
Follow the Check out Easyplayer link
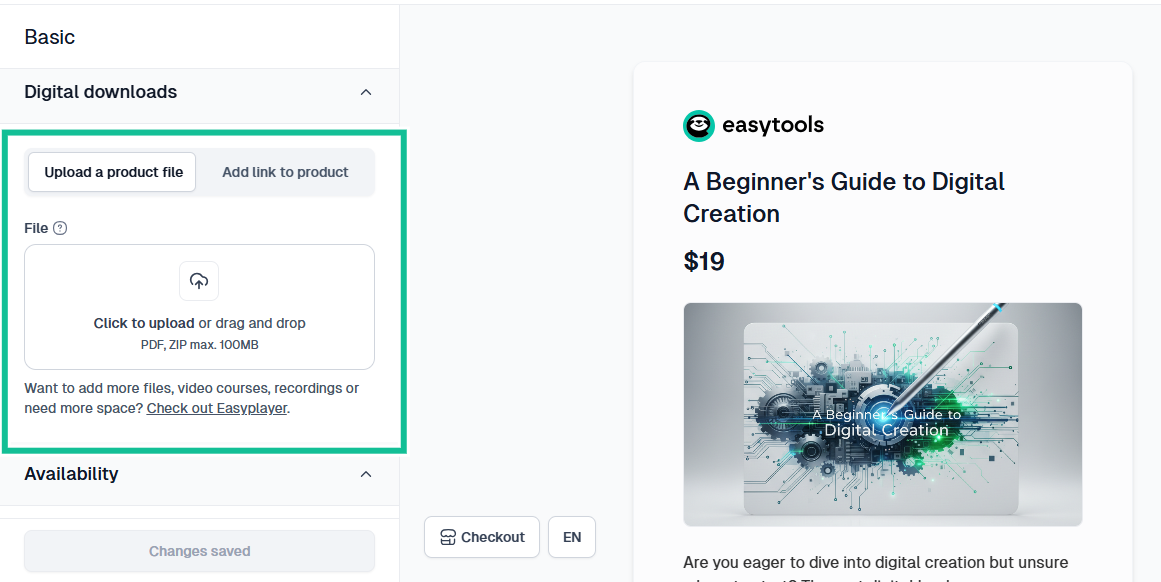[216, 408]
